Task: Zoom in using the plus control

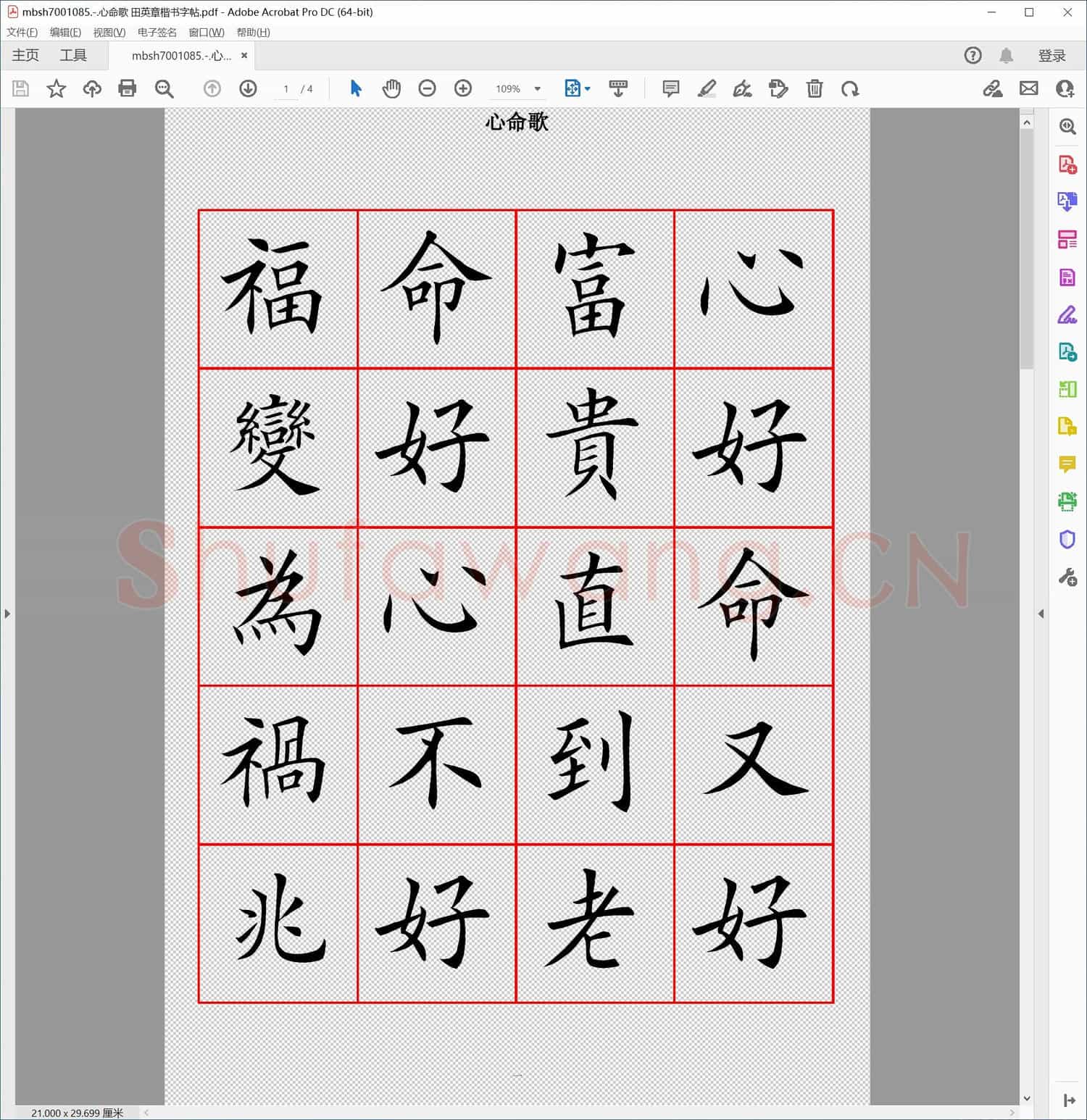Action: coord(462,88)
